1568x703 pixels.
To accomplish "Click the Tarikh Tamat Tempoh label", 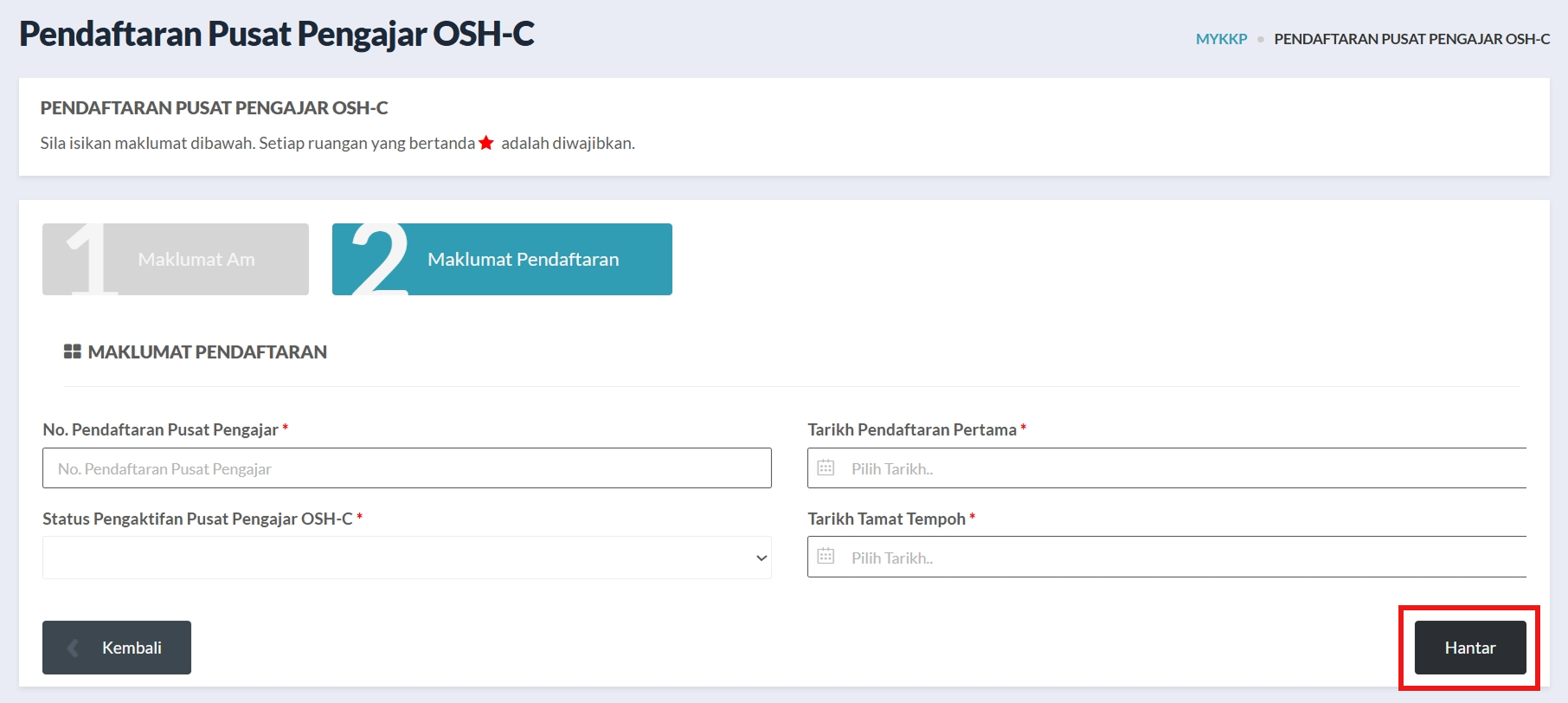I will [886, 519].
